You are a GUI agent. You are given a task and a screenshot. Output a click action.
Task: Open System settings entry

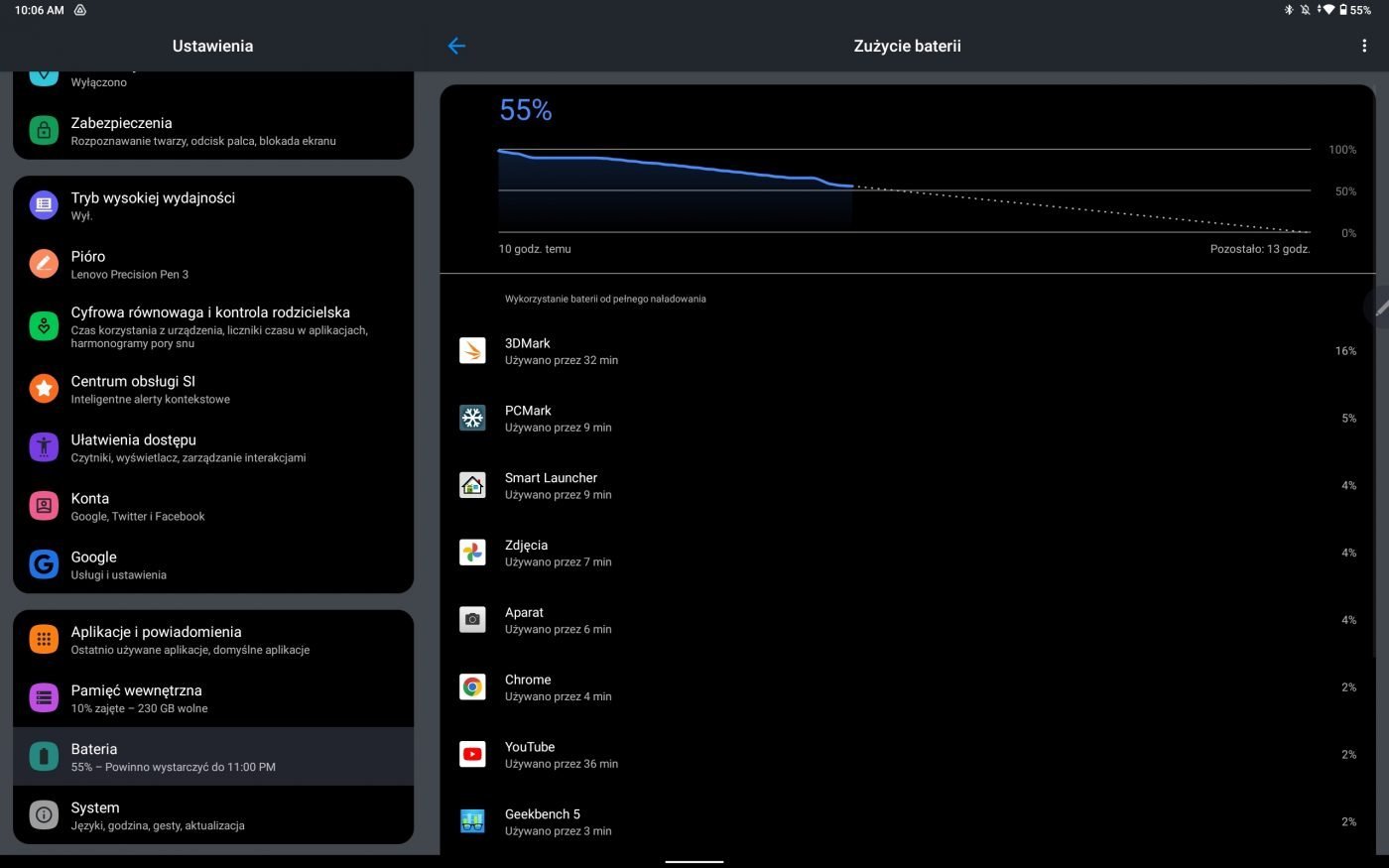point(213,815)
